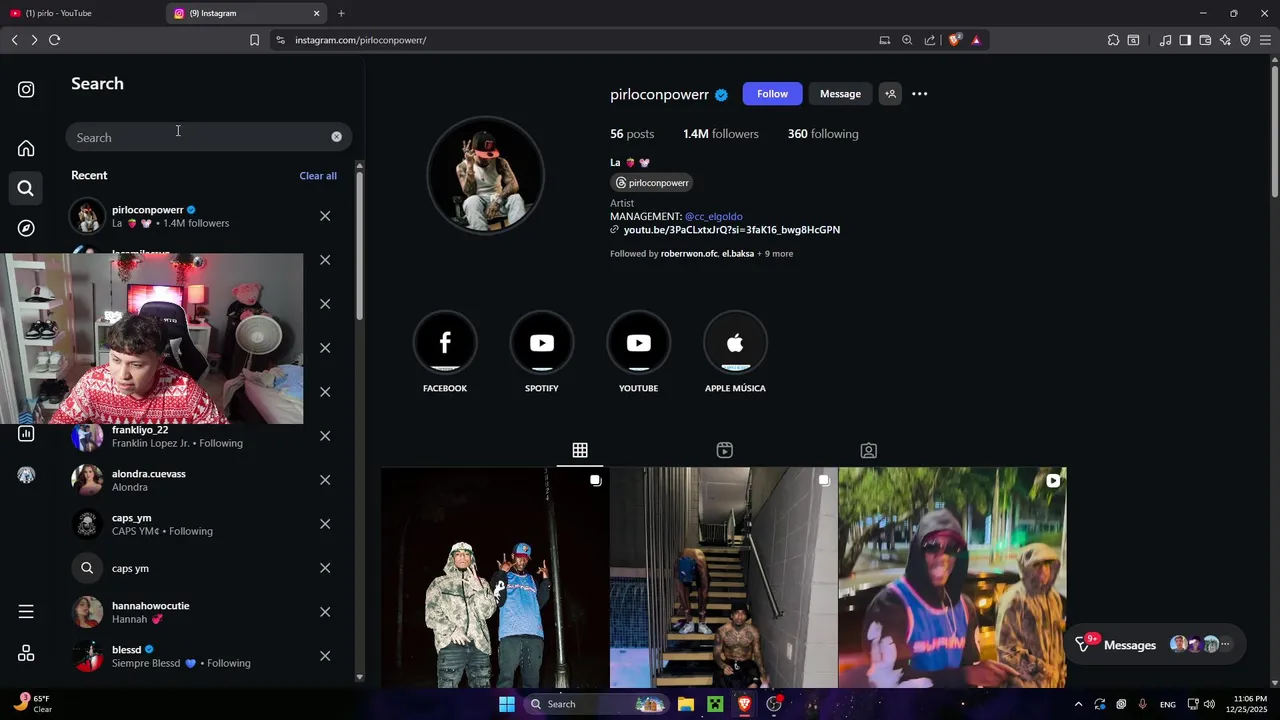Open the More hamburger menu in sidebar

coord(26,611)
